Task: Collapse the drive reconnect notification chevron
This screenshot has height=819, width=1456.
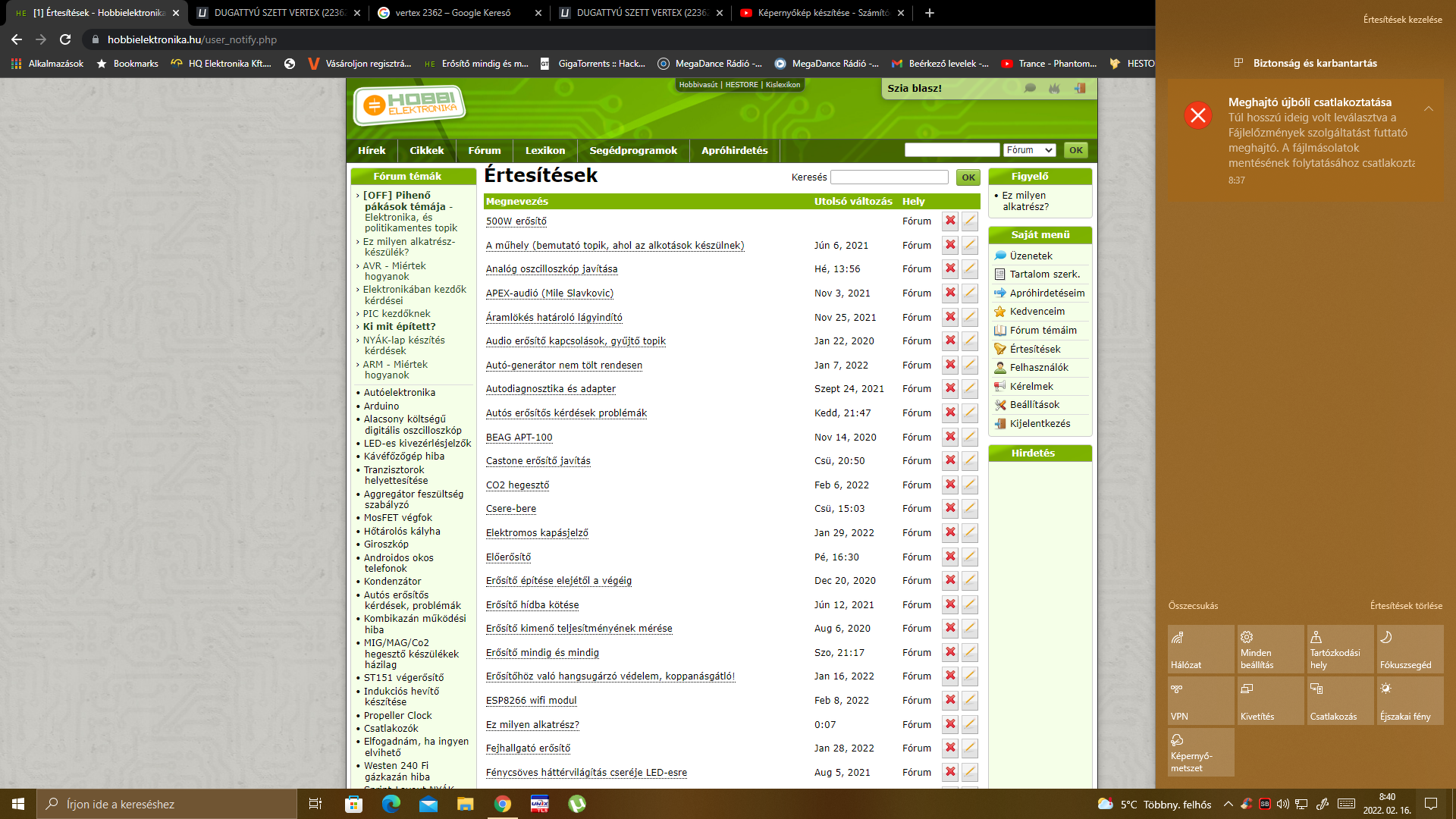Action: pos(1429,108)
